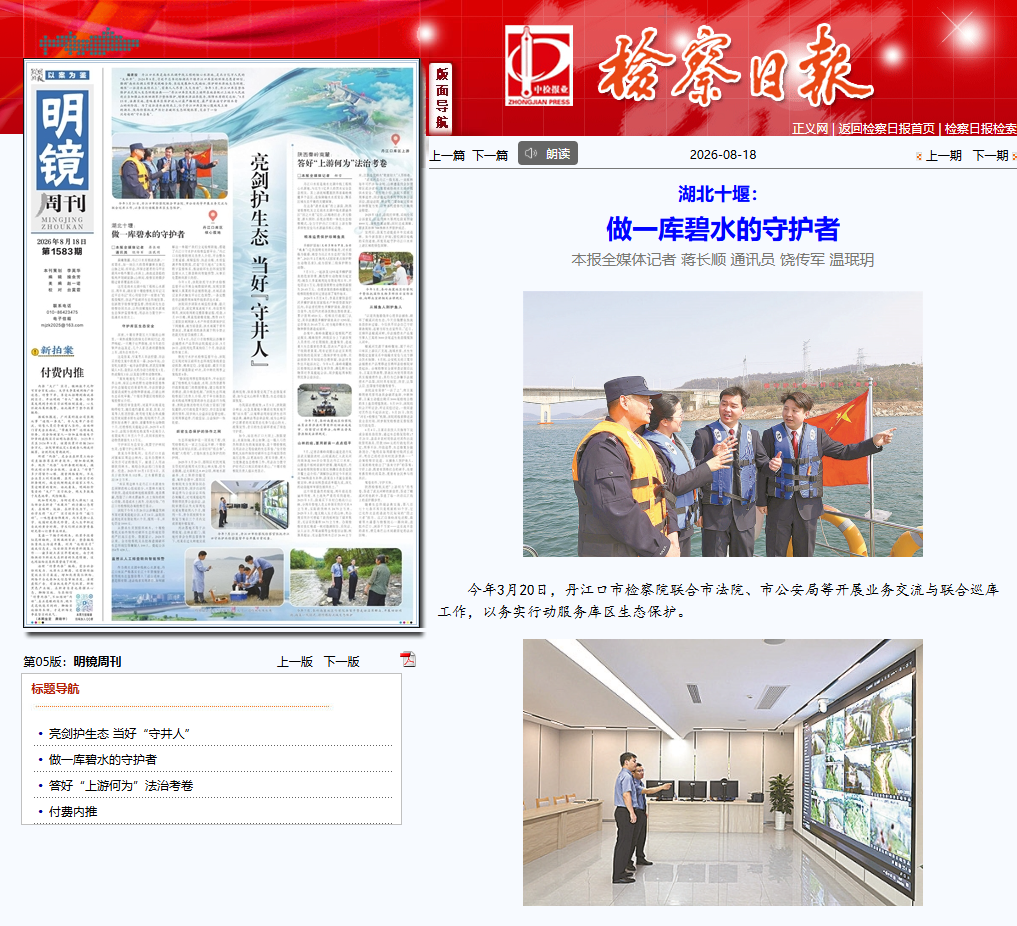Screen dimensions: 1017x926
Task: Go to previous page 上一版
Action: click(x=295, y=661)
